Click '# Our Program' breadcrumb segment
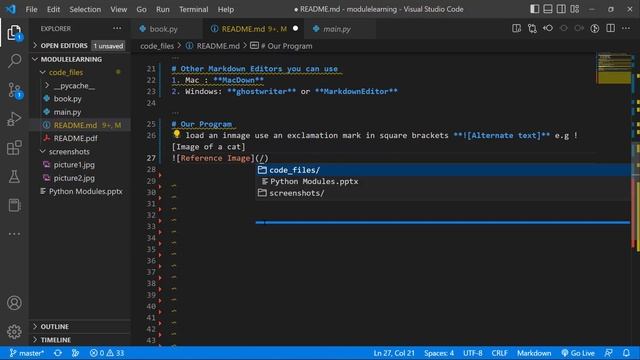The height and width of the screenshot is (360, 640). click(x=281, y=46)
